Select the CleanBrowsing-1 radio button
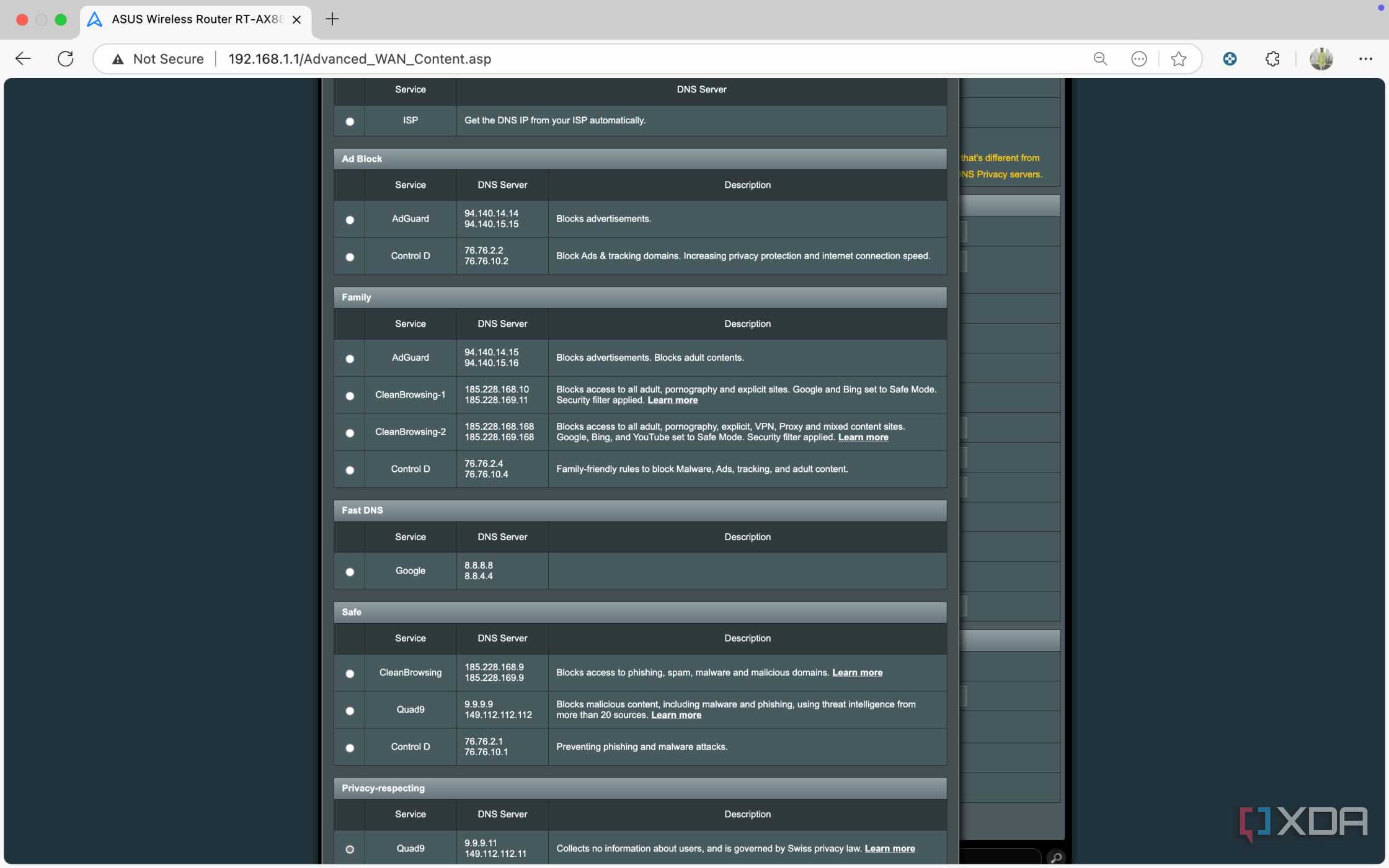The height and width of the screenshot is (868, 1389). pos(350,396)
